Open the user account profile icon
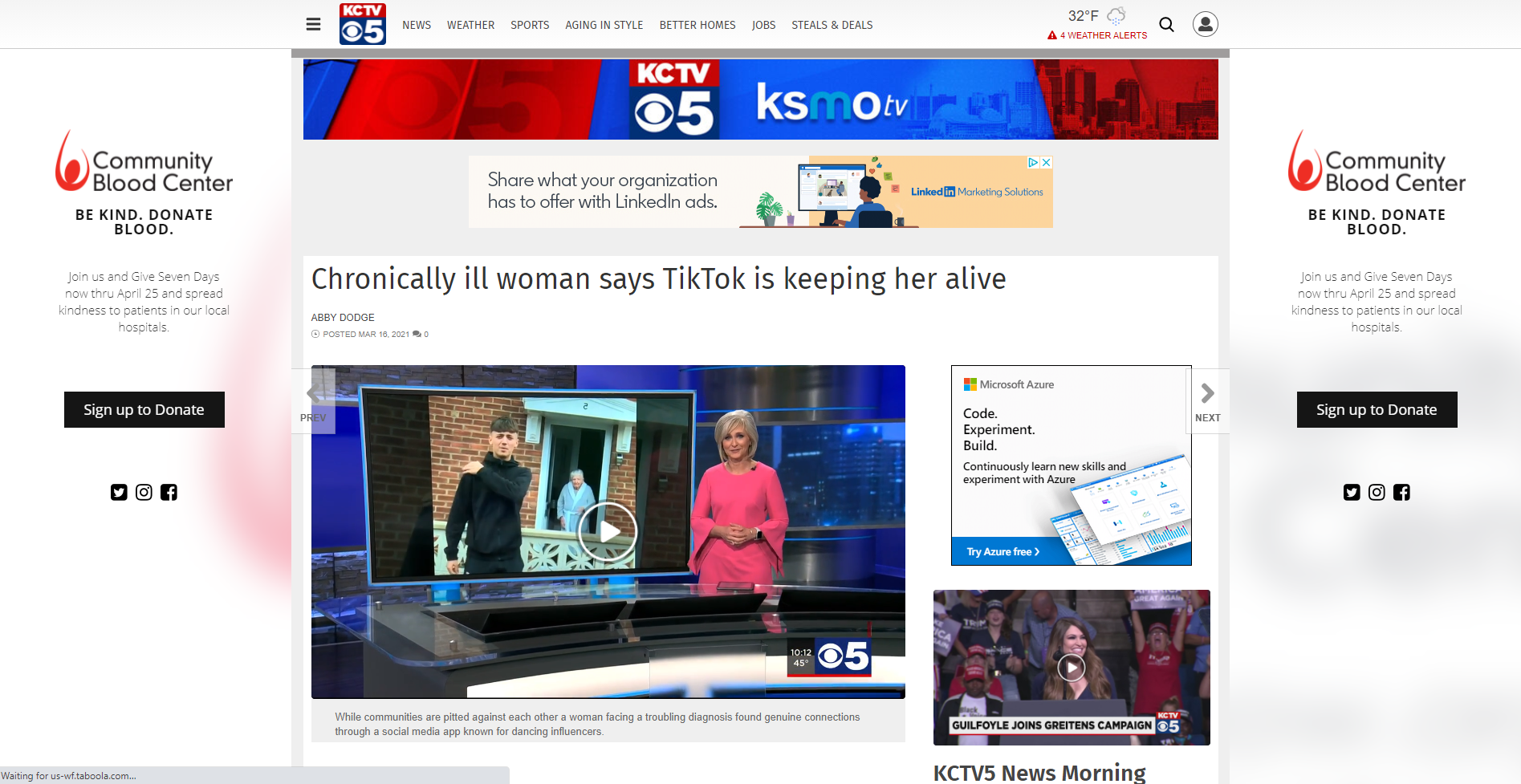Screen dimensions: 1521x784 tap(1205, 24)
